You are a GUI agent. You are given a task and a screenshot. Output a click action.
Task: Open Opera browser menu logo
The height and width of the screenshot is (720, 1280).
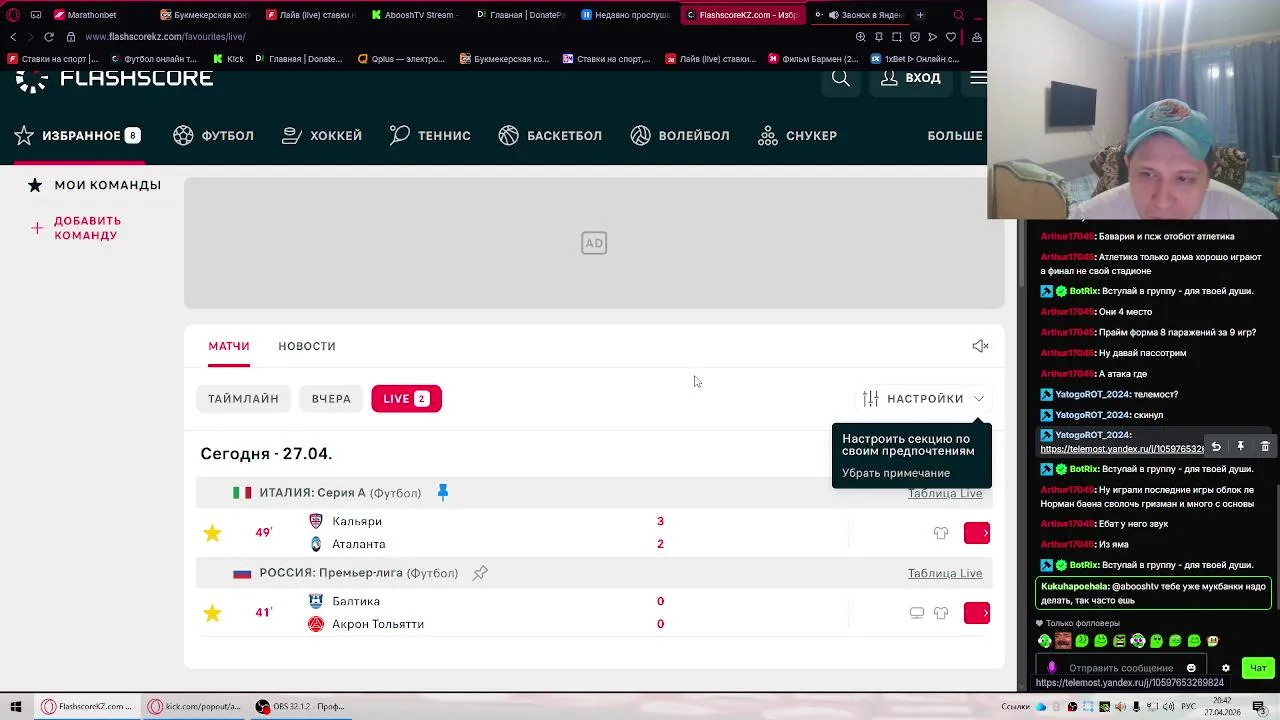[x=13, y=15]
